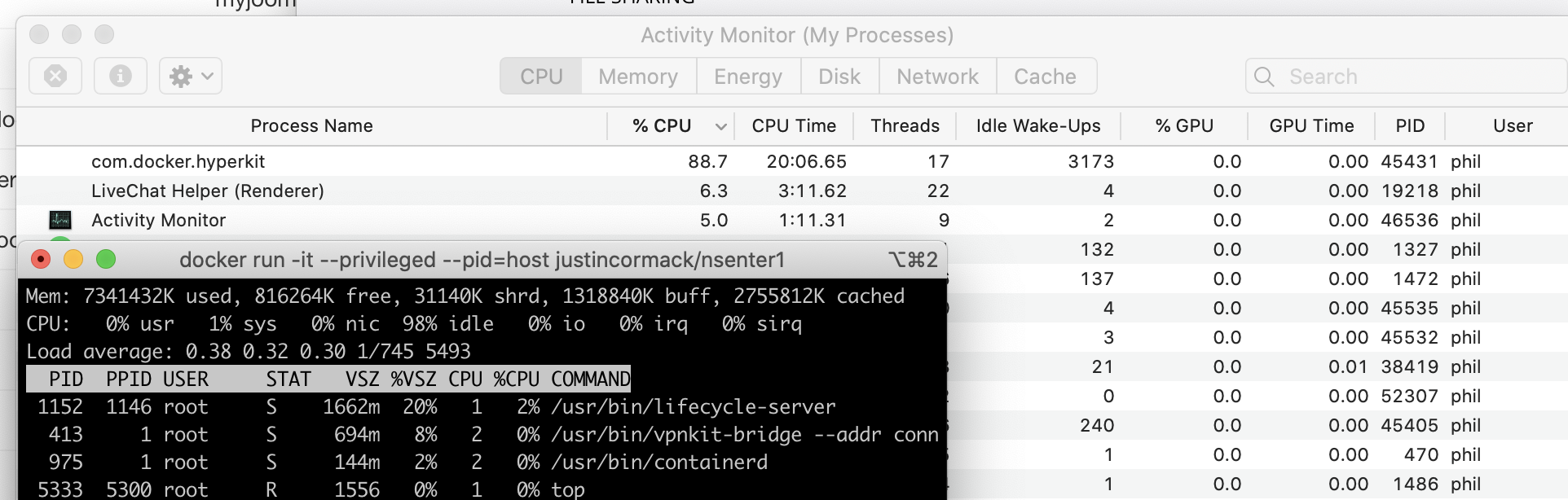Sort by Process Name column
The width and height of the screenshot is (1568, 500).
311,126
